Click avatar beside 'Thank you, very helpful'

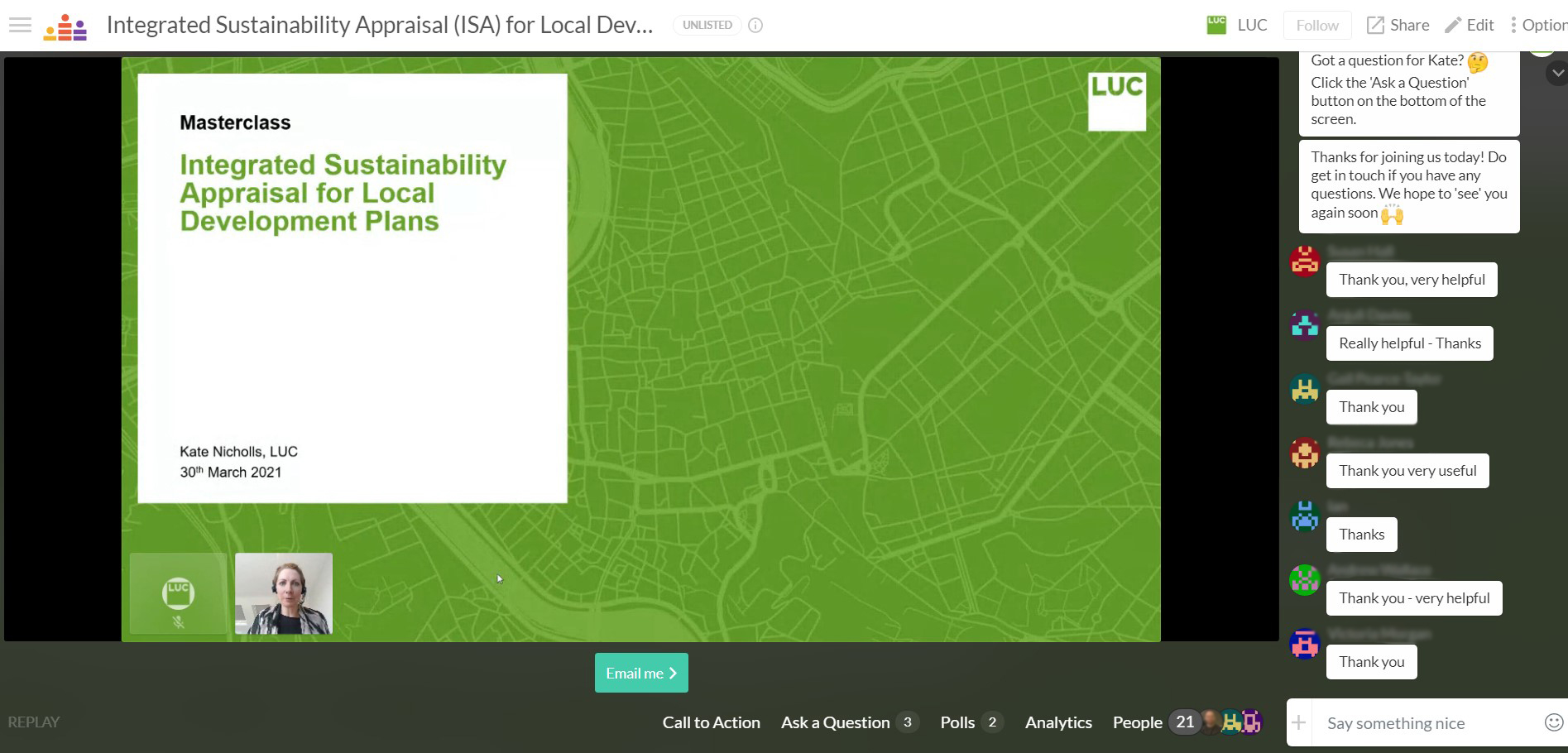(1305, 261)
